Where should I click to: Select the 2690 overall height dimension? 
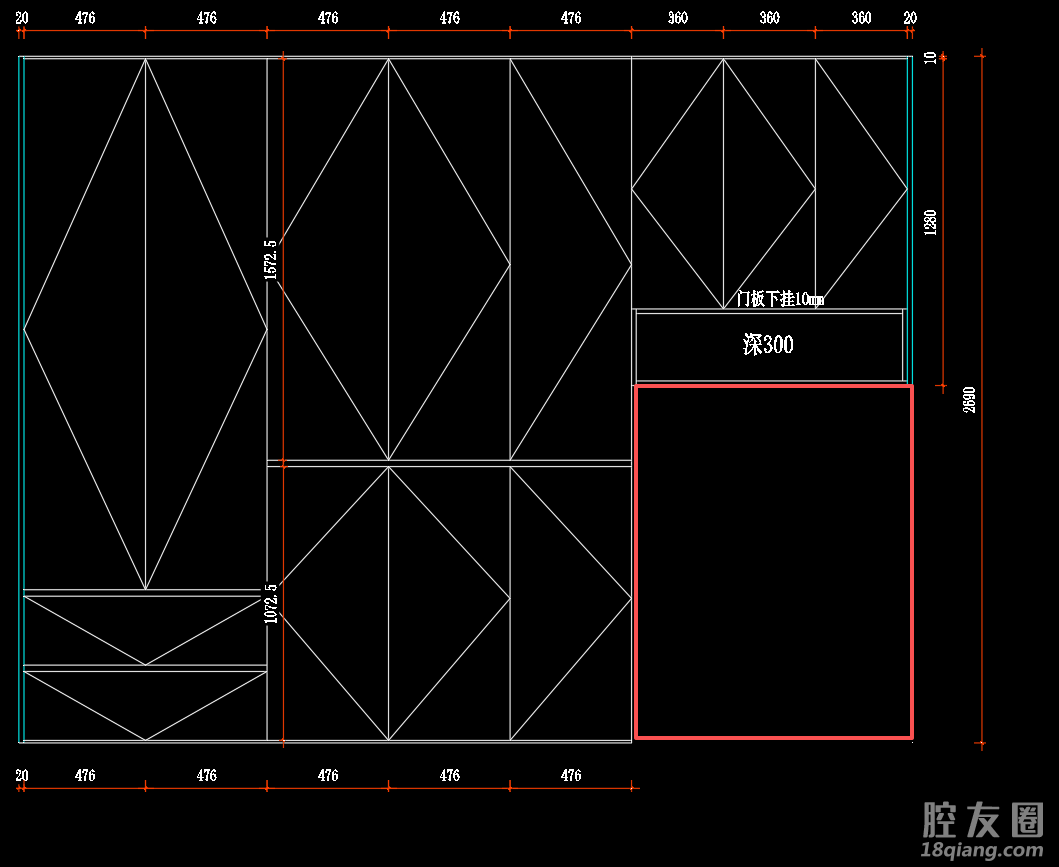coord(969,399)
